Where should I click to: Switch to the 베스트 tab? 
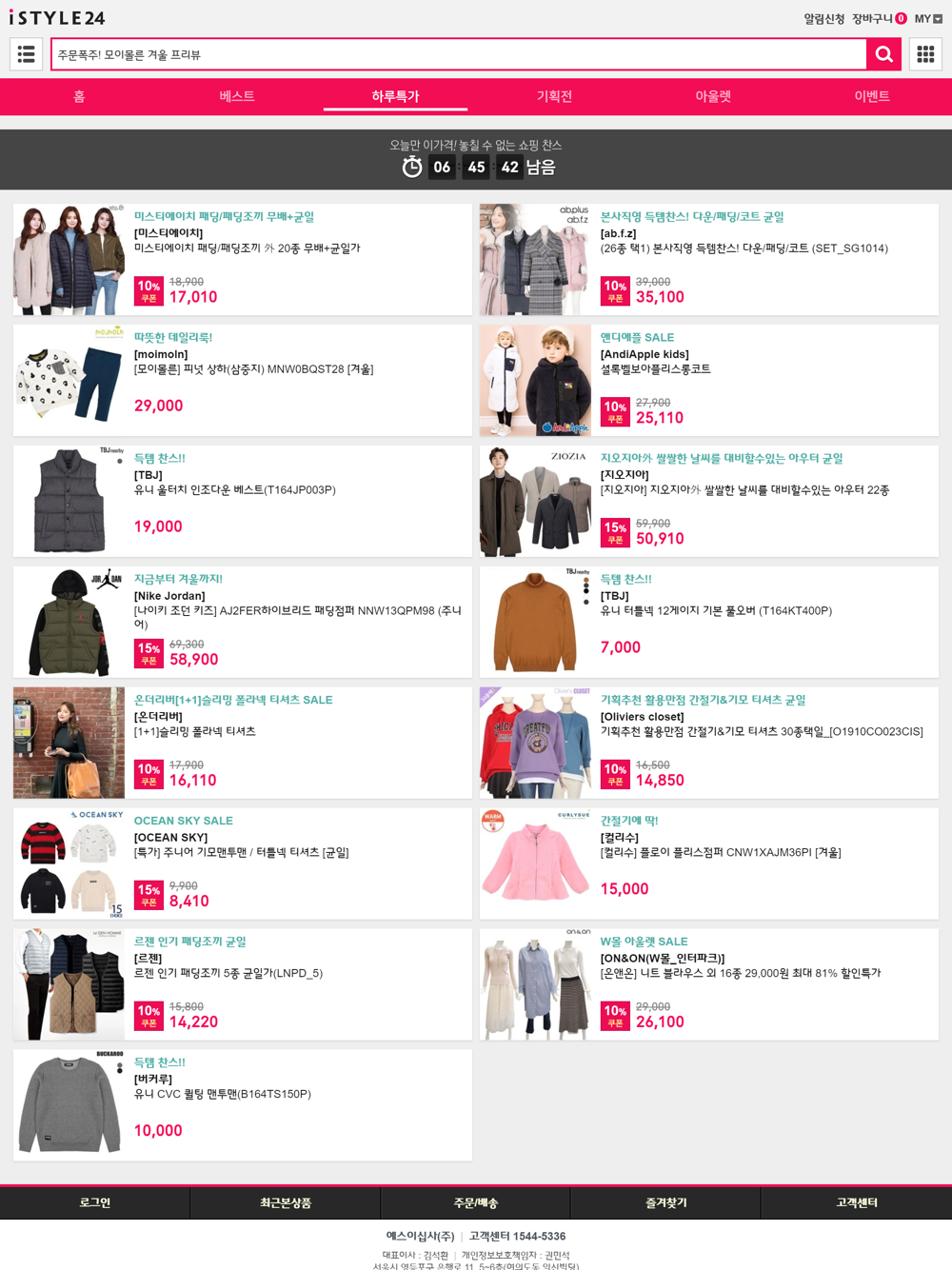pos(237,96)
